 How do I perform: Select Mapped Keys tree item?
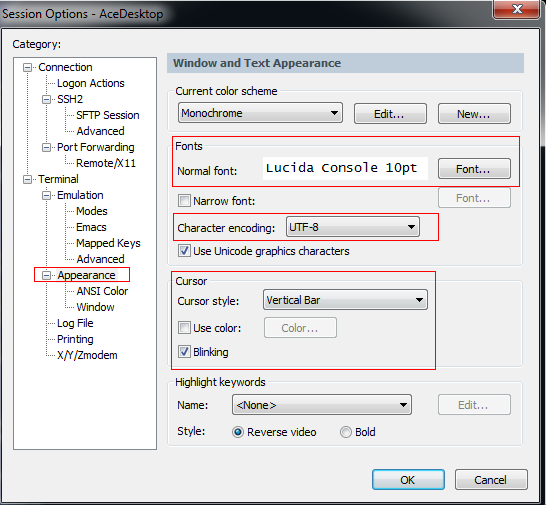click(x=108, y=243)
